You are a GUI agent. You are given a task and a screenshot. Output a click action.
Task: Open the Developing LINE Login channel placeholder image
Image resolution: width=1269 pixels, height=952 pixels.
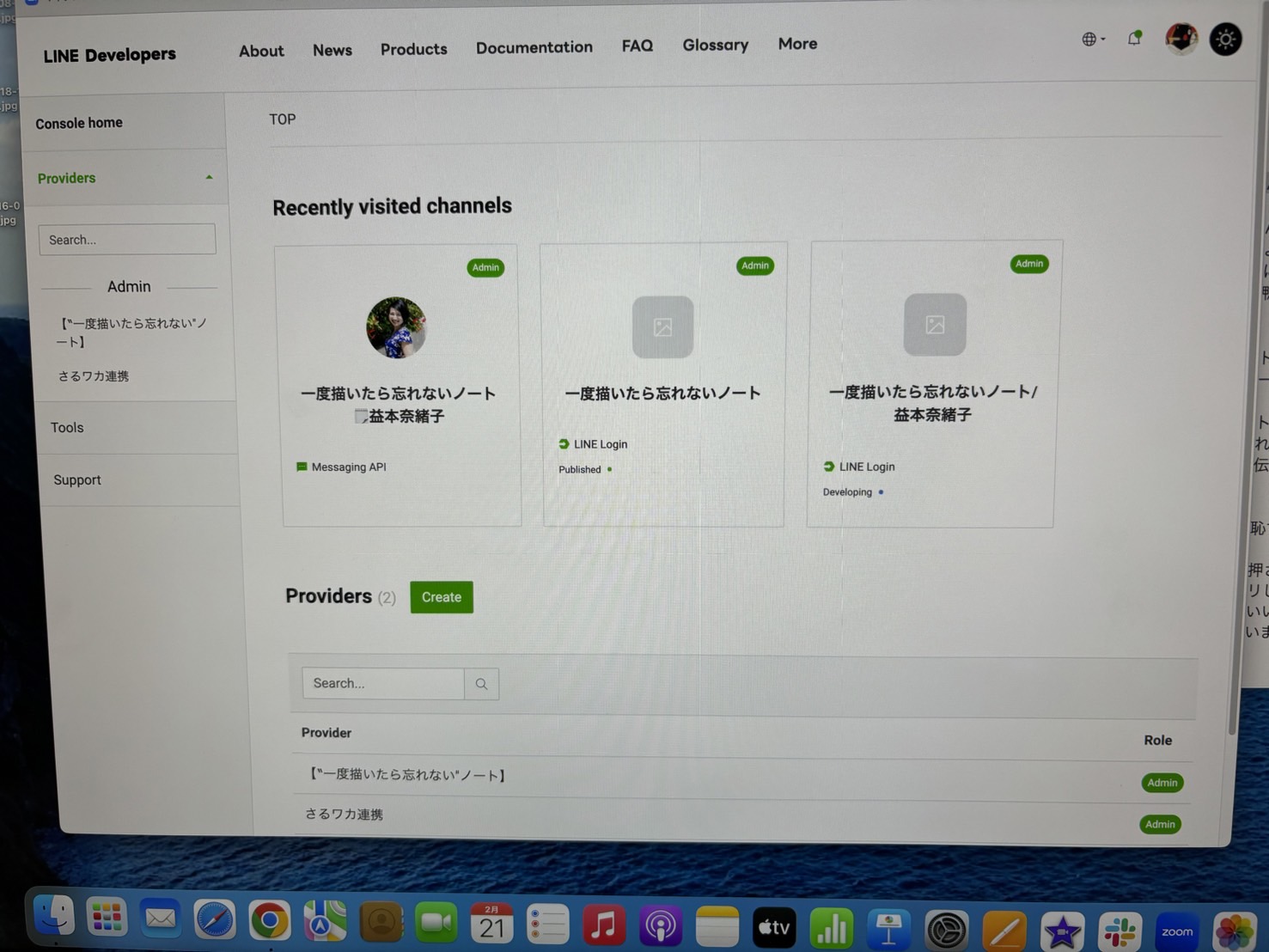coord(935,325)
